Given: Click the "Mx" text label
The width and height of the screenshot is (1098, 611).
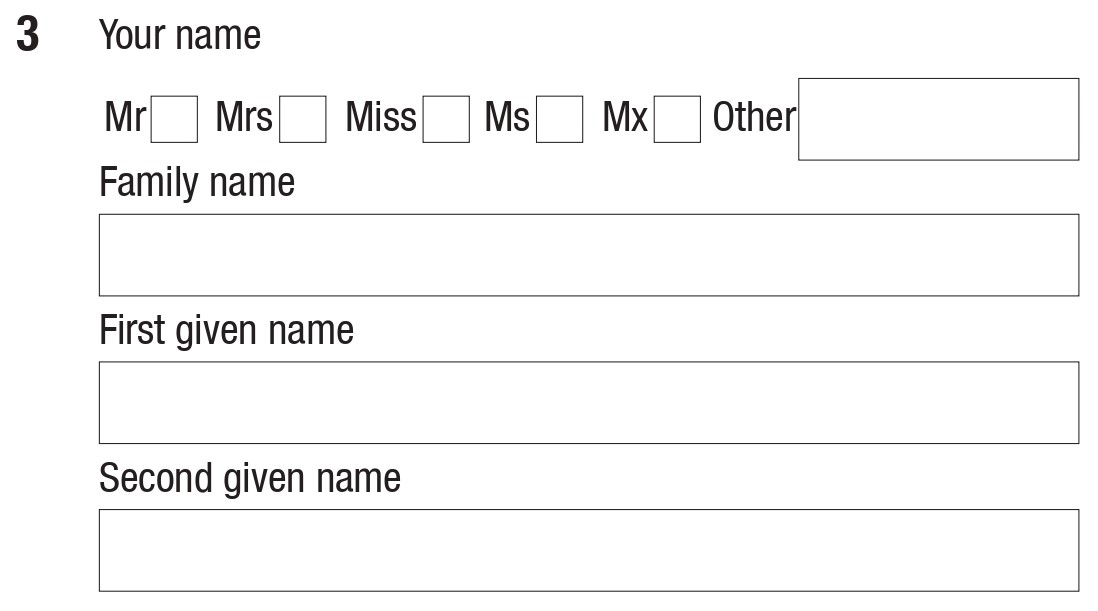Looking at the screenshot, I should tap(625, 118).
